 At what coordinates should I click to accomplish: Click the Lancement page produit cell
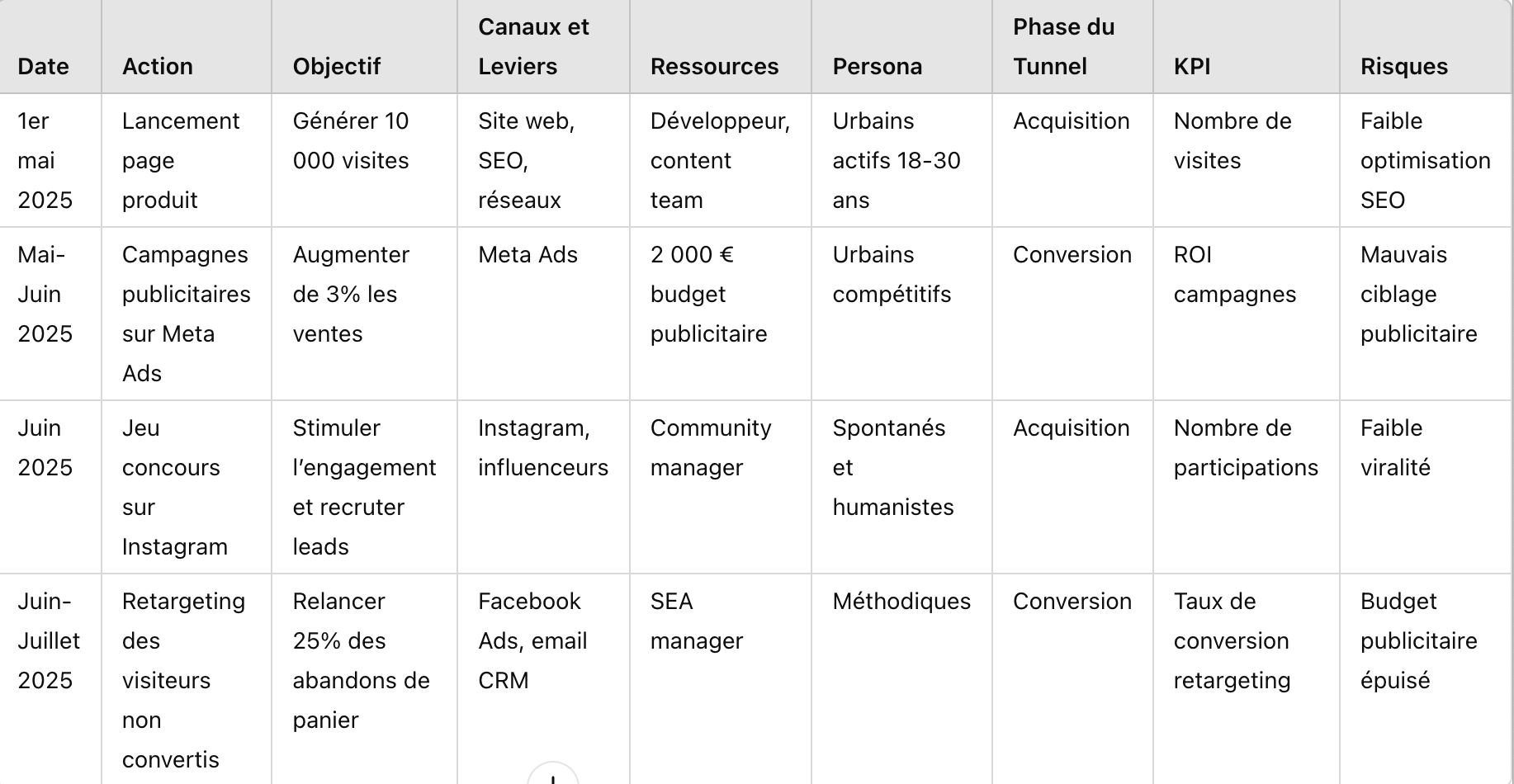click(181, 160)
